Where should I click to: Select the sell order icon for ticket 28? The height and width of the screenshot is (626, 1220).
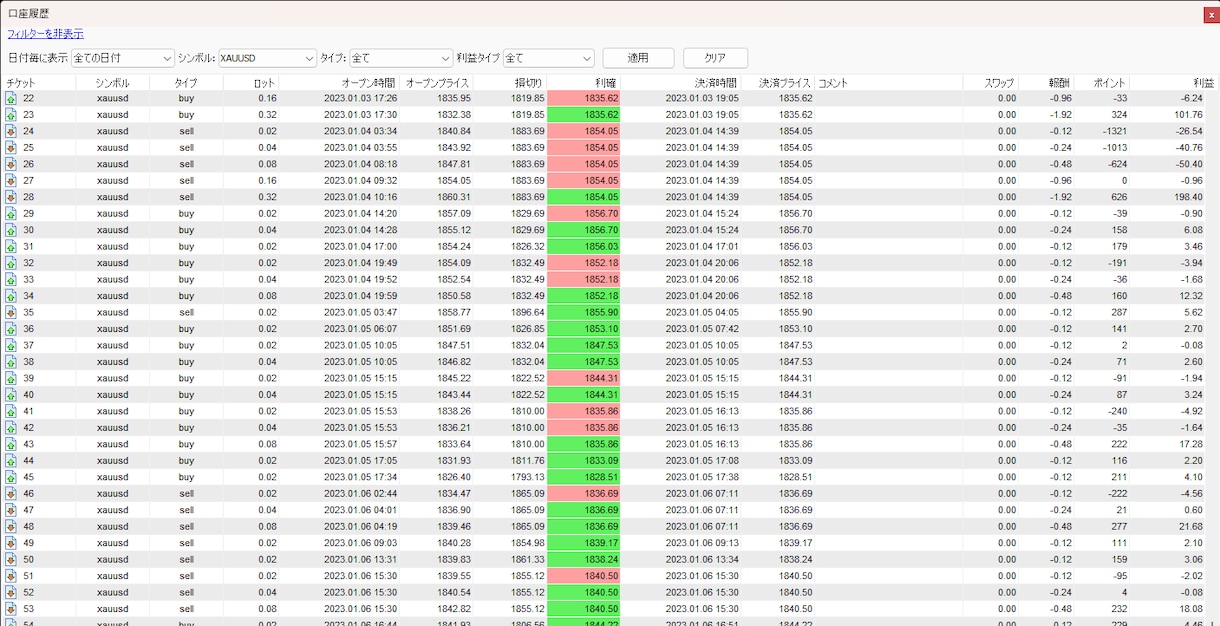pos(11,197)
